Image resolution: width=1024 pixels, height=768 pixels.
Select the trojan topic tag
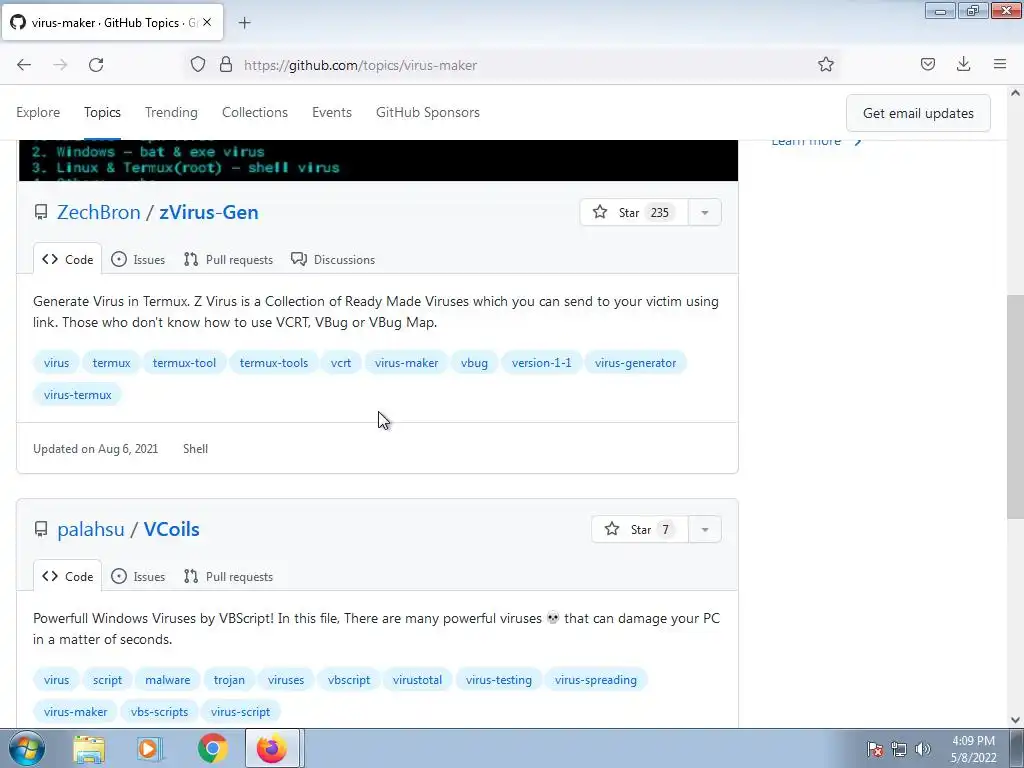coord(229,680)
